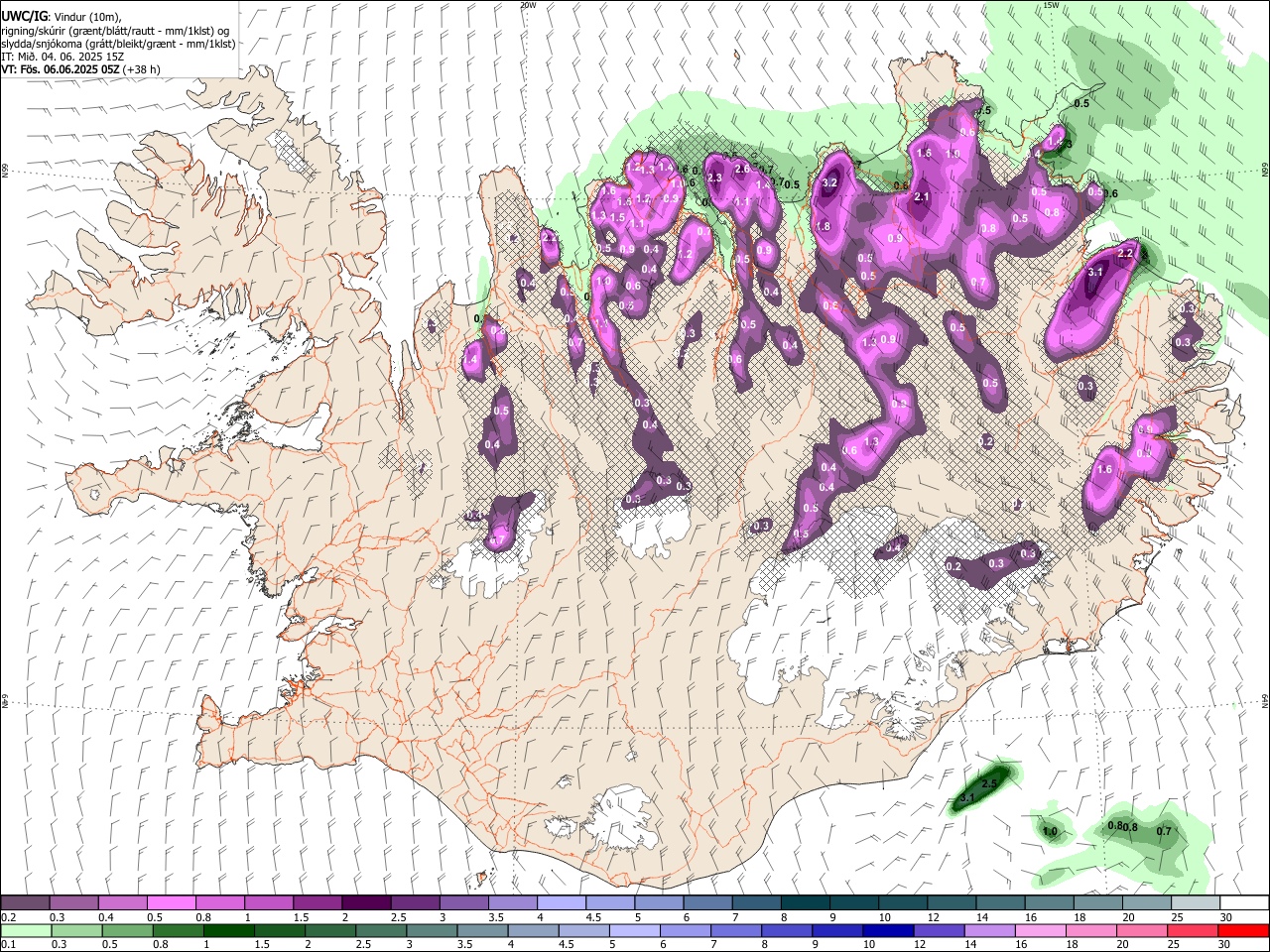The width and height of the screenshot is (1270, 952).
Task: Click the '3.2' snowfall value on the map
Action: click(830, 182)
